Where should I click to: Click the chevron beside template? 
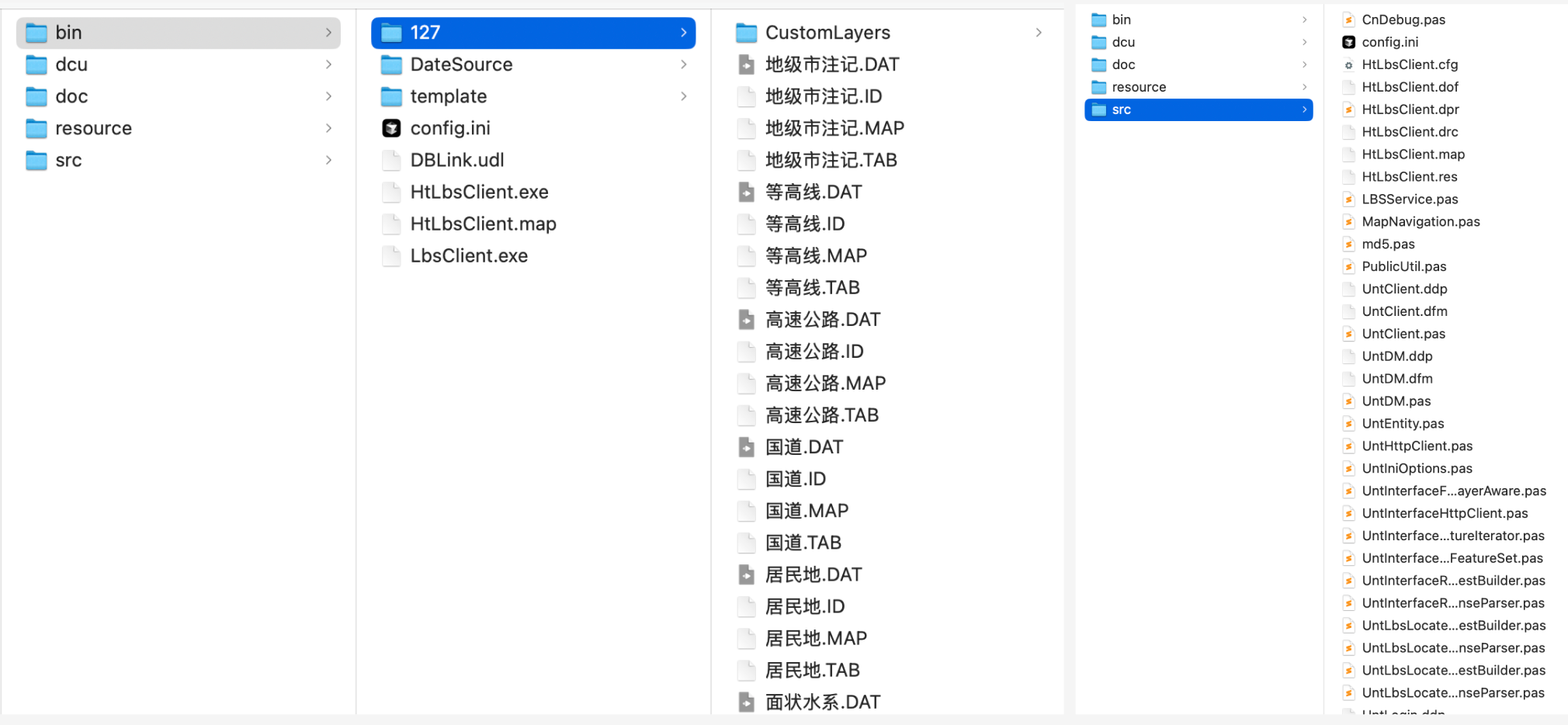point(683,96)
